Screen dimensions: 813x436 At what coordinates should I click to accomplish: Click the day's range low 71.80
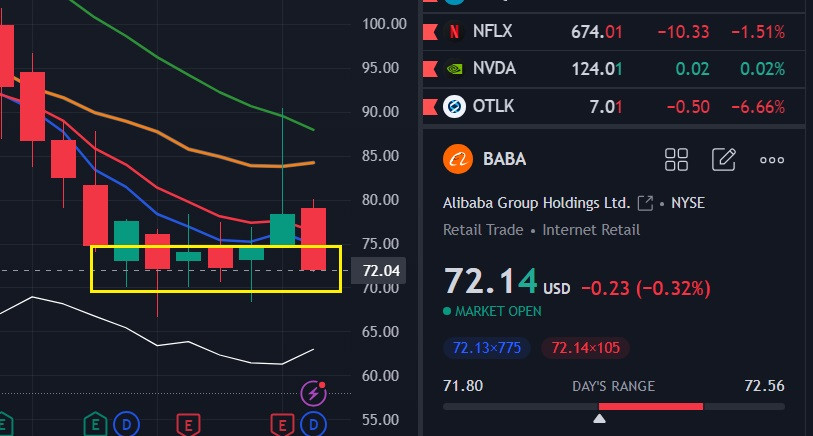coord(462,386)
